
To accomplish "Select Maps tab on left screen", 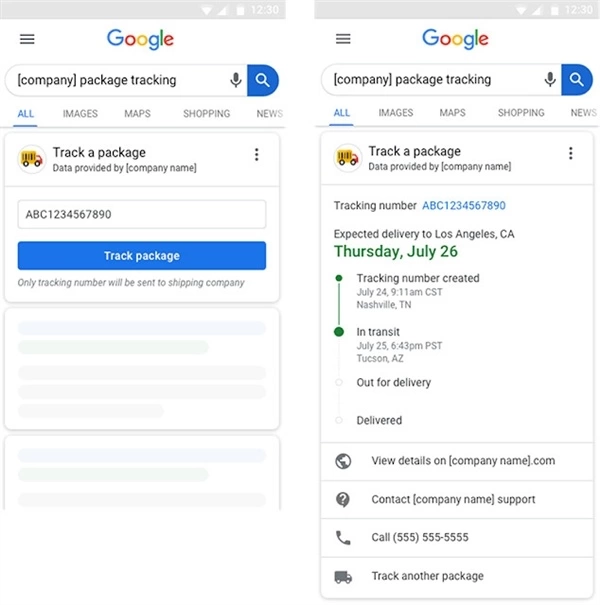I will pyautogui.click(x=137, y=114).
